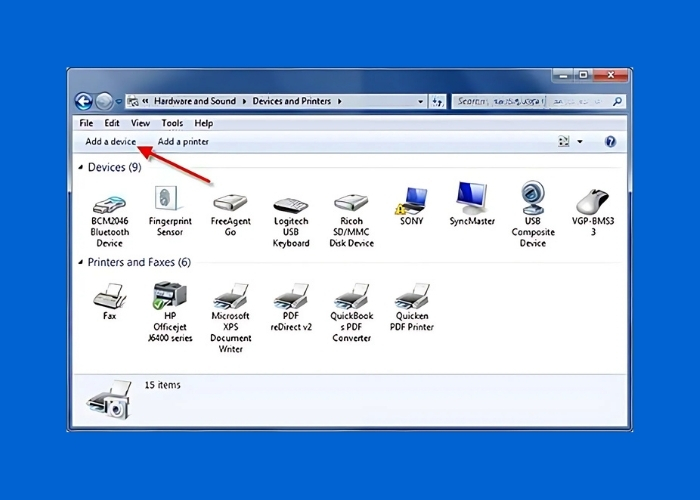This screenshot has width=700, height=500.
Task: Click the Add a printer button
Action: click(183, 142)
